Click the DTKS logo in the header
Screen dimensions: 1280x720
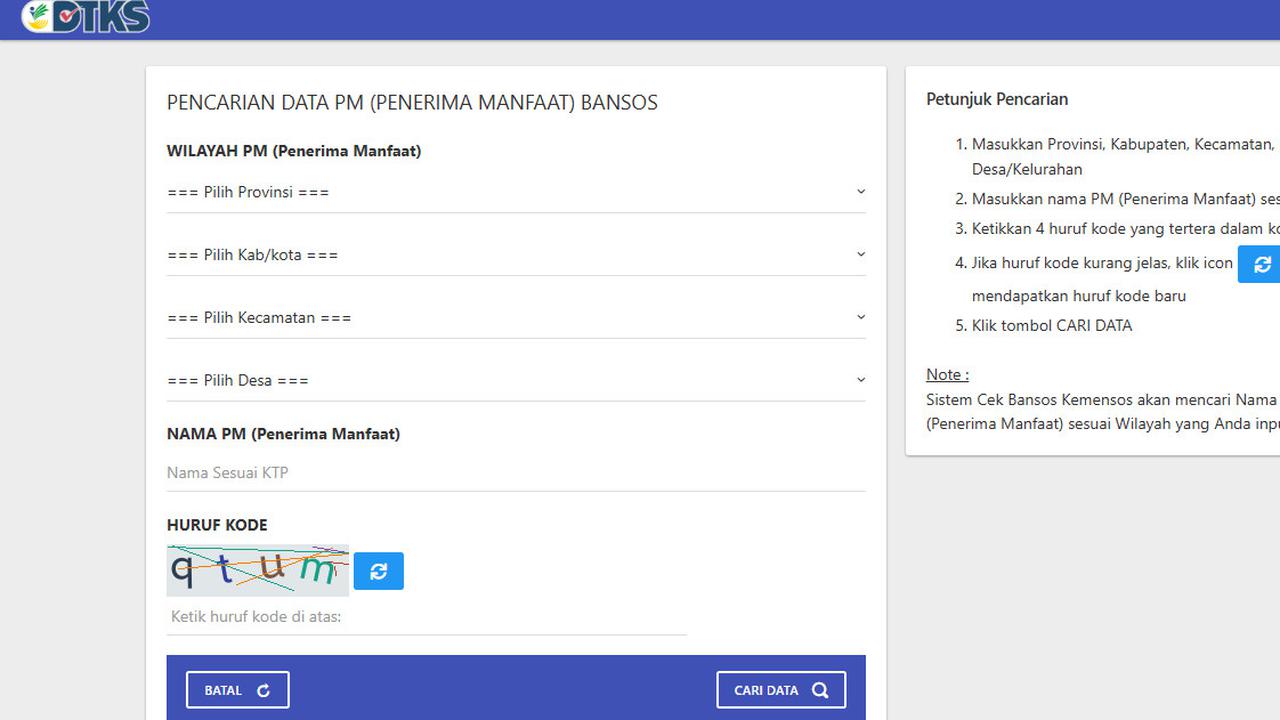[85, 17]
